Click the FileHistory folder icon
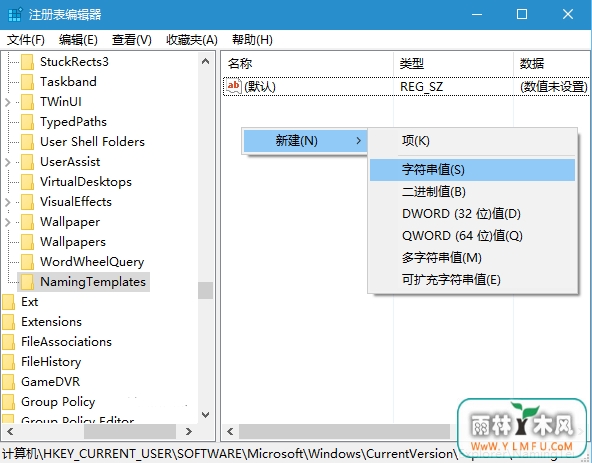 (8, 362)
